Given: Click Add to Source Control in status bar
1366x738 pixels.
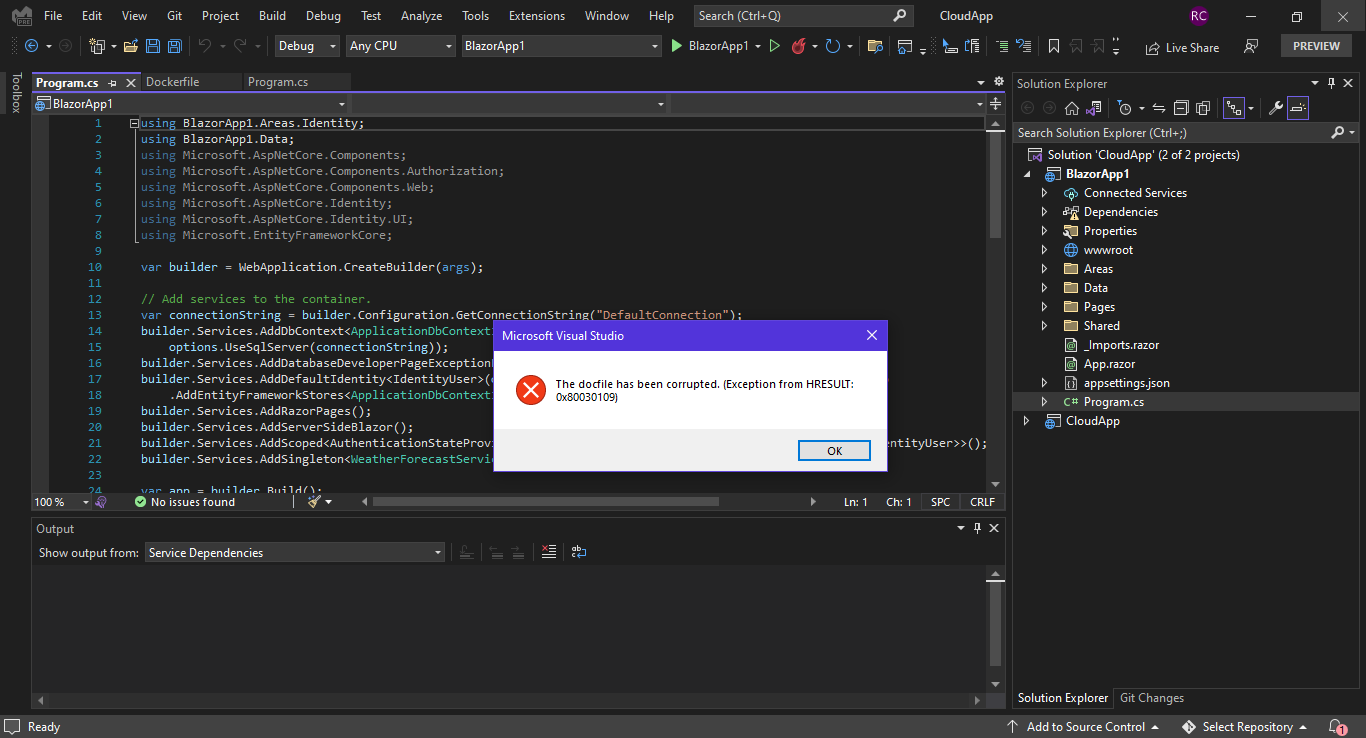Looking at the screenshot, I should (x=1084, y=727).
